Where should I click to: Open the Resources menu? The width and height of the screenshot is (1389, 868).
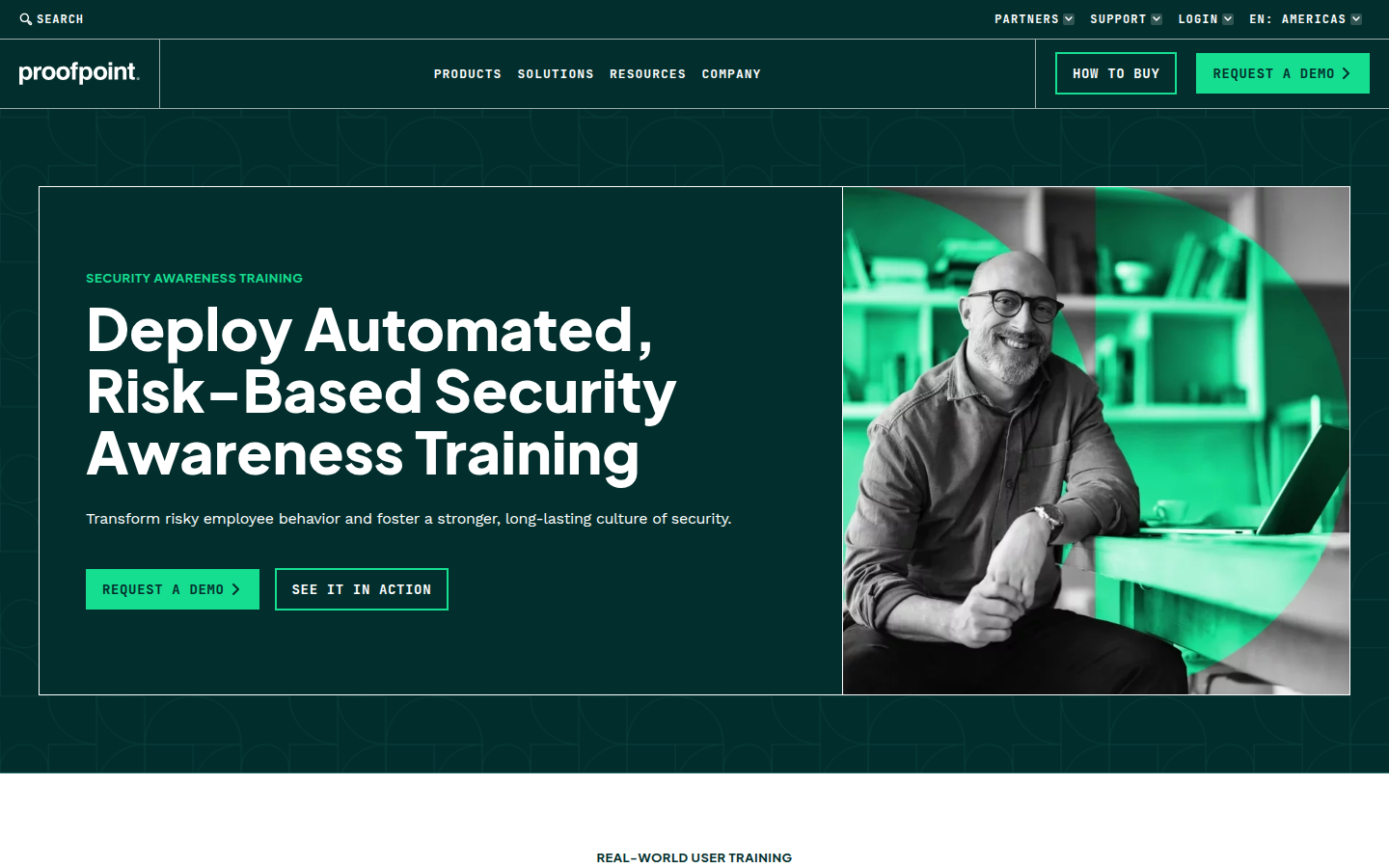(x=648, y=74)
